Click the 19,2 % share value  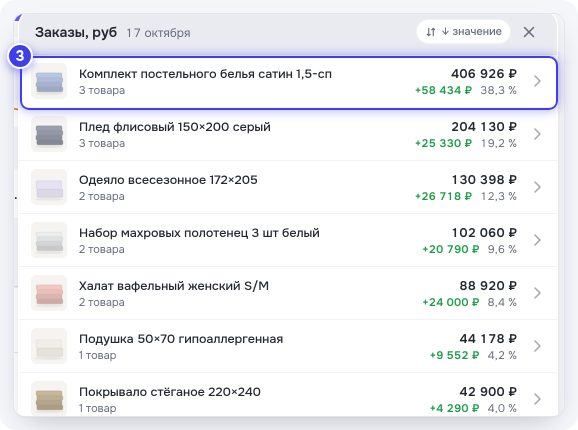[x=498, y=143]
